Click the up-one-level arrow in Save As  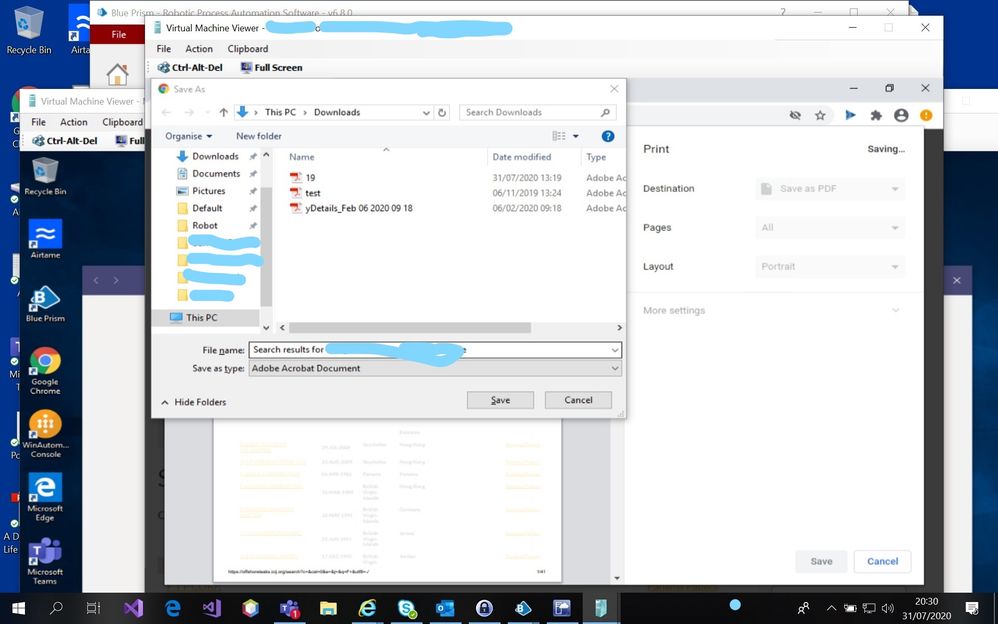[223, 112]
